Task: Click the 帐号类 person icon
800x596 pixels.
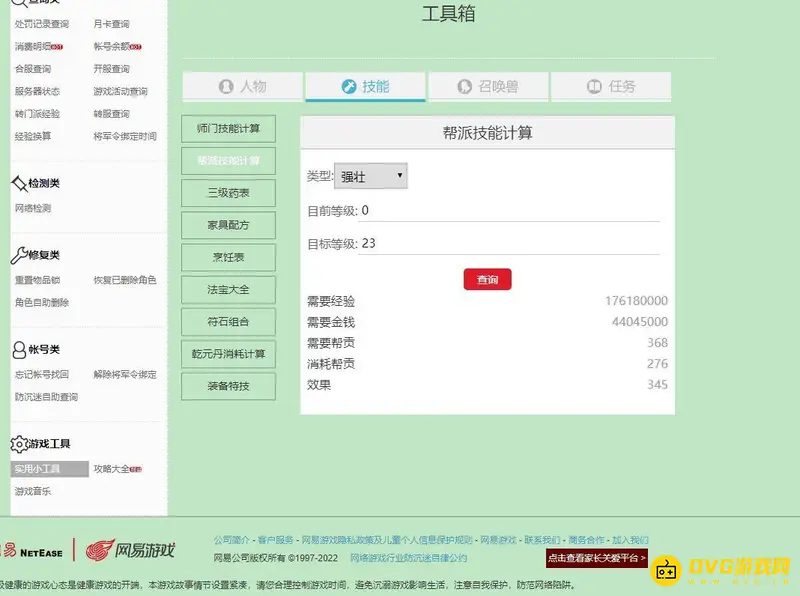Action: pos(19,350)
